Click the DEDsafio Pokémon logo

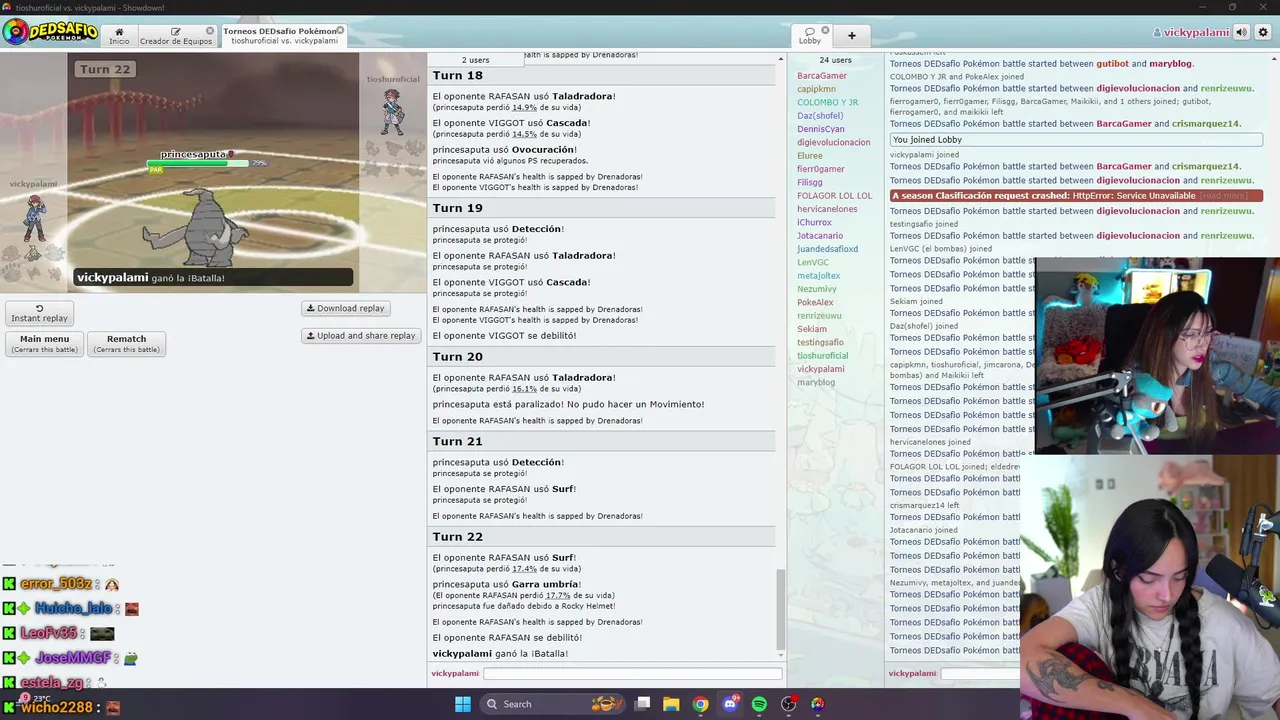coord(50,32)
